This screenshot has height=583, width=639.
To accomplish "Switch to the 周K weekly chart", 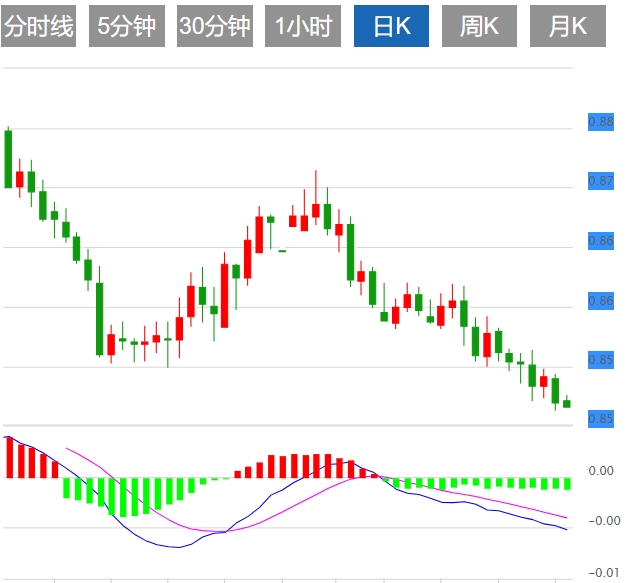I will pyautogui.click(x=479, y=26).
